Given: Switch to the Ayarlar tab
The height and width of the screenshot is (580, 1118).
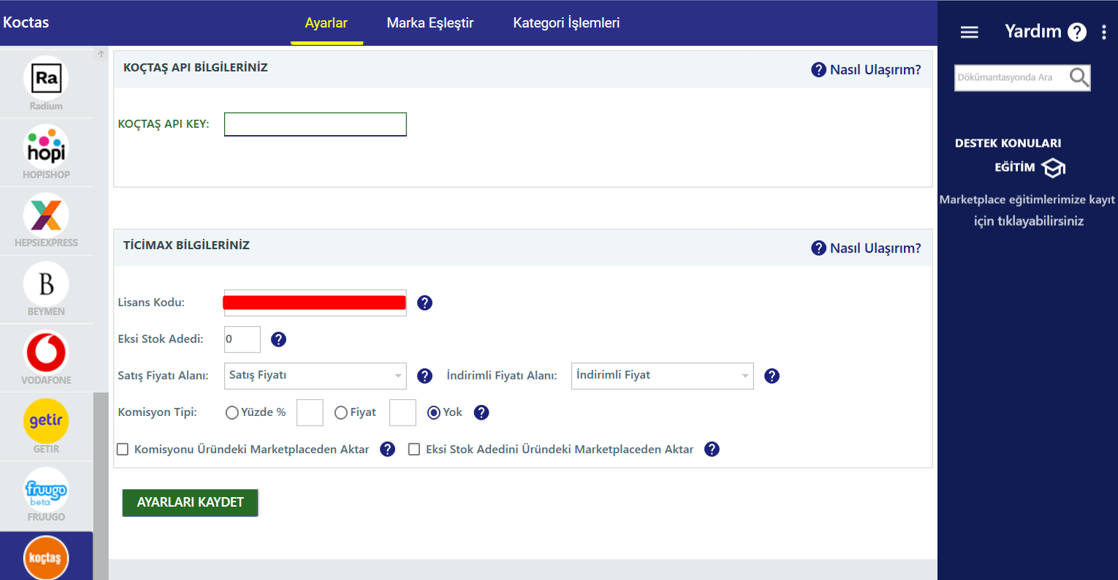Looking at the screenshot, I should 326,23.
